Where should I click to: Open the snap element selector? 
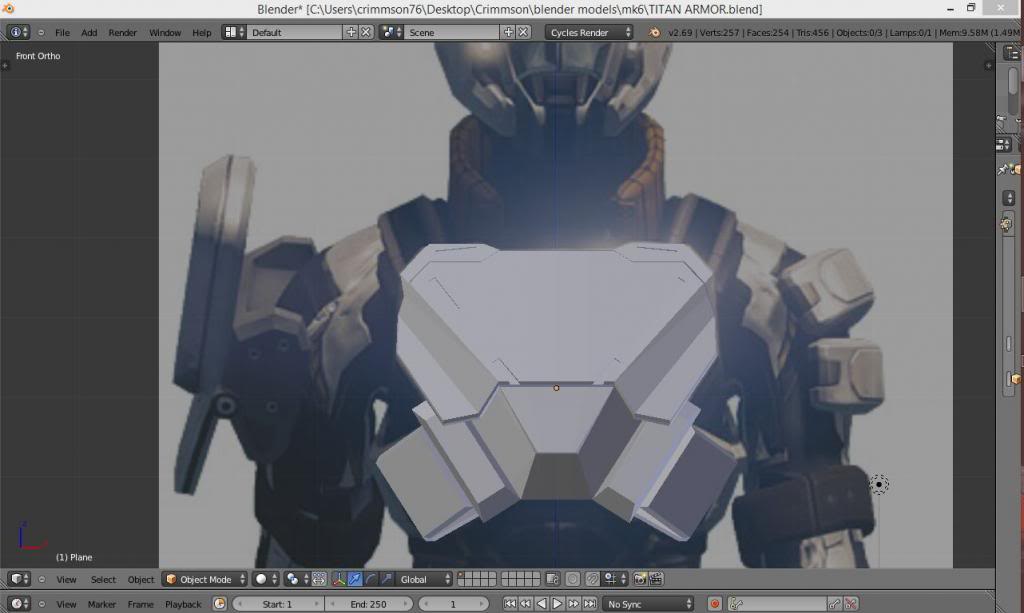615,579
